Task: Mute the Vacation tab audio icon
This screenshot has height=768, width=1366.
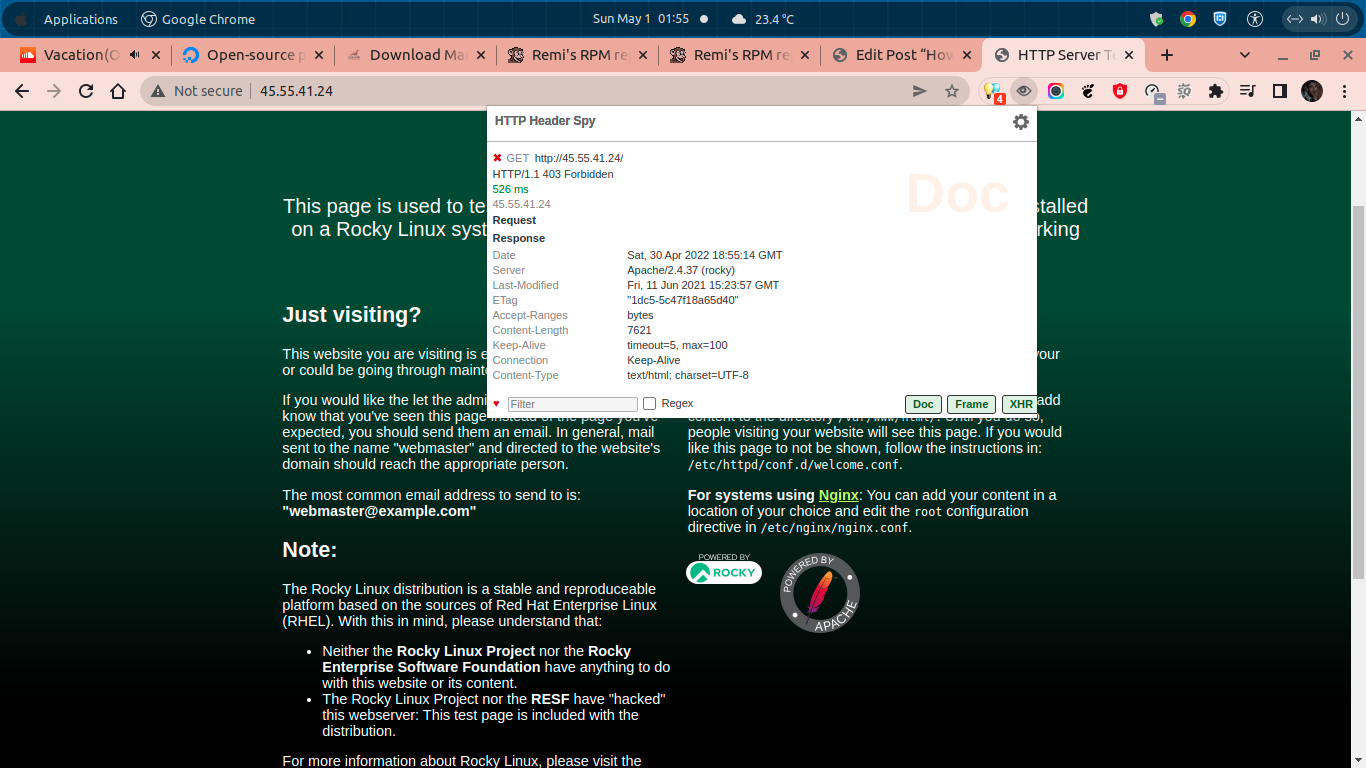Action: (134, 55)
